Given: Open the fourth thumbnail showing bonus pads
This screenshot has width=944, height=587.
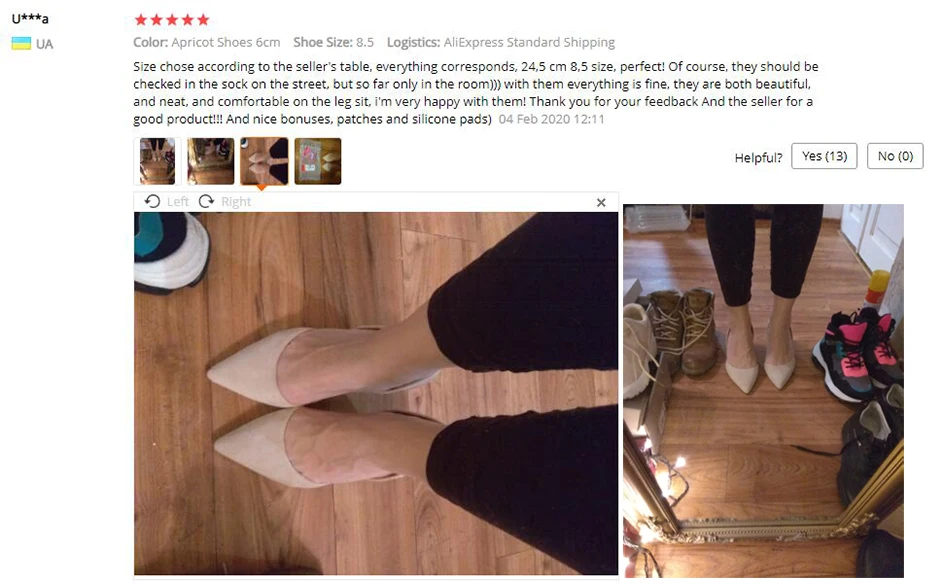Looking at the screenshot, I should click(318, 161).
